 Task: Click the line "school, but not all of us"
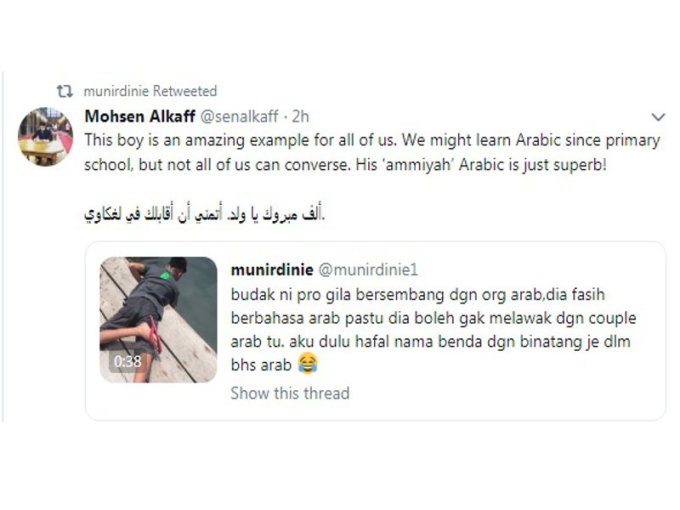345,165
